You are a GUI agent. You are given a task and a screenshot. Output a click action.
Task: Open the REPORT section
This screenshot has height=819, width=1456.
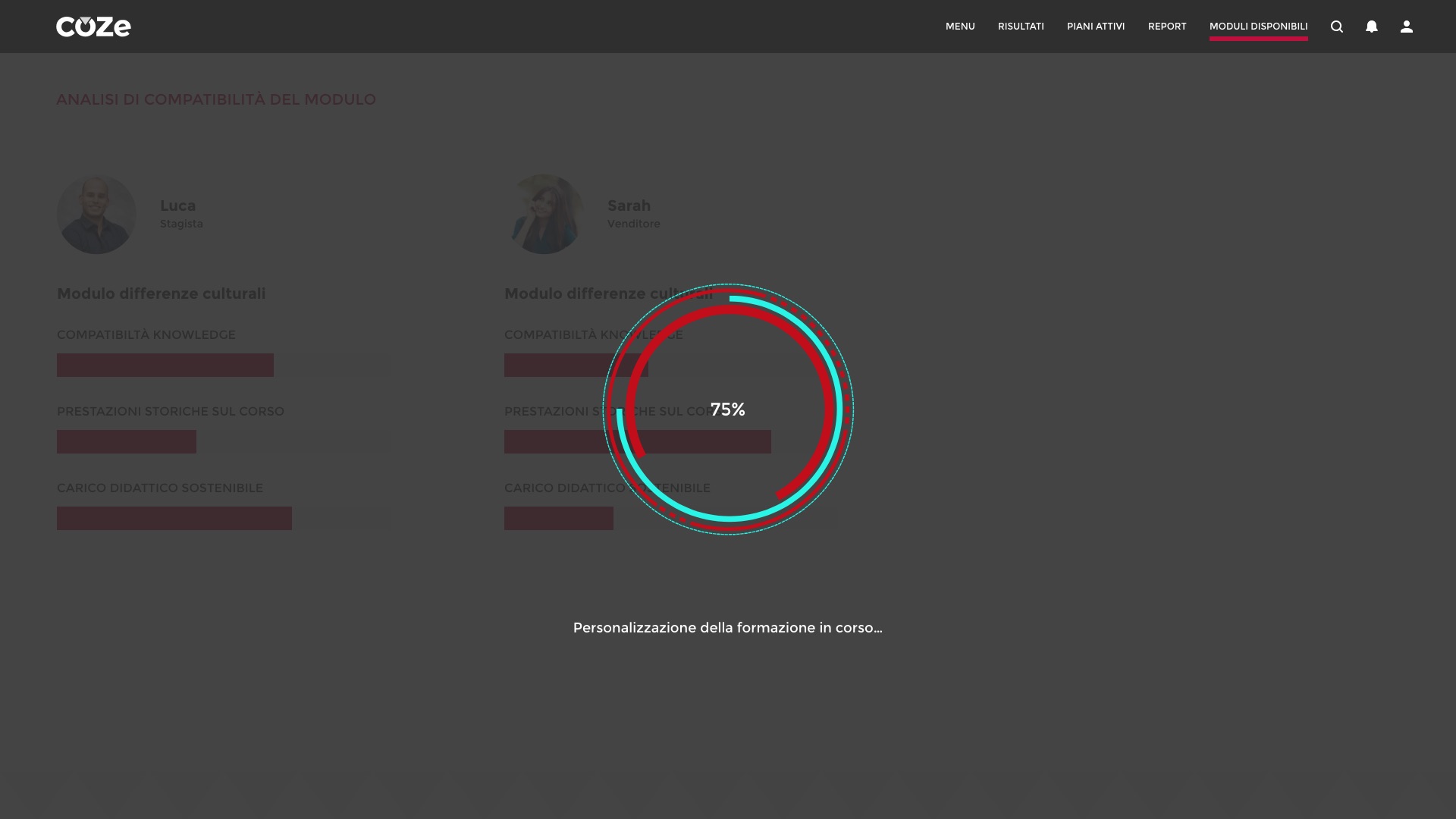(1167, 27)
